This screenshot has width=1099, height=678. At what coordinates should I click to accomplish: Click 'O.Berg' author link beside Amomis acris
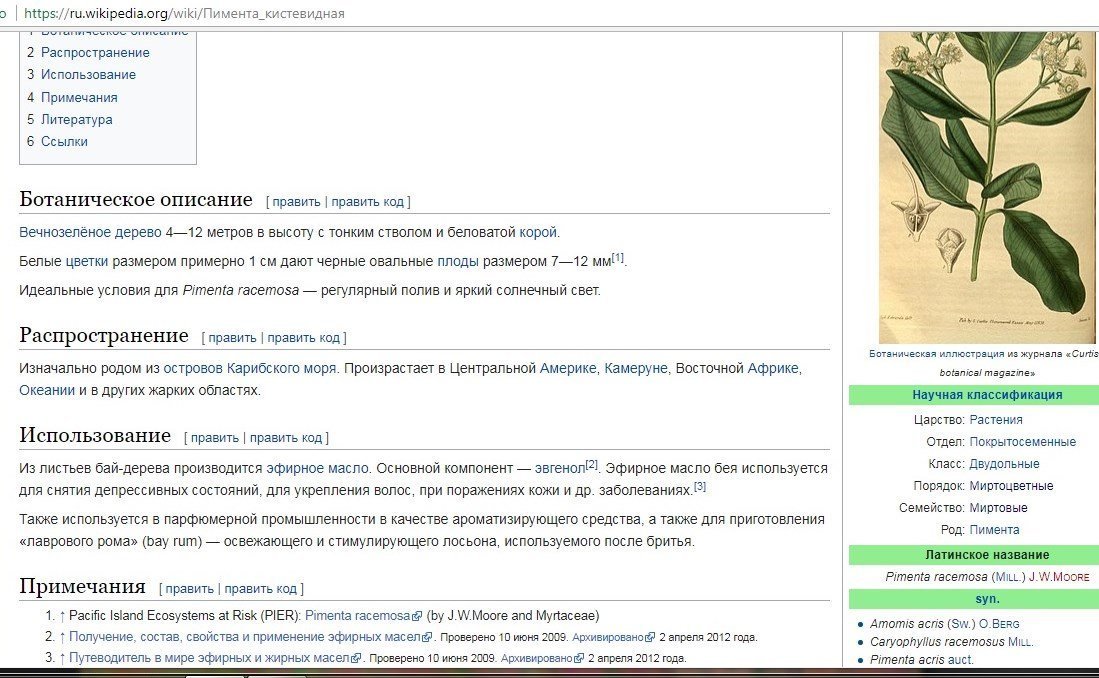click(999, 624)
